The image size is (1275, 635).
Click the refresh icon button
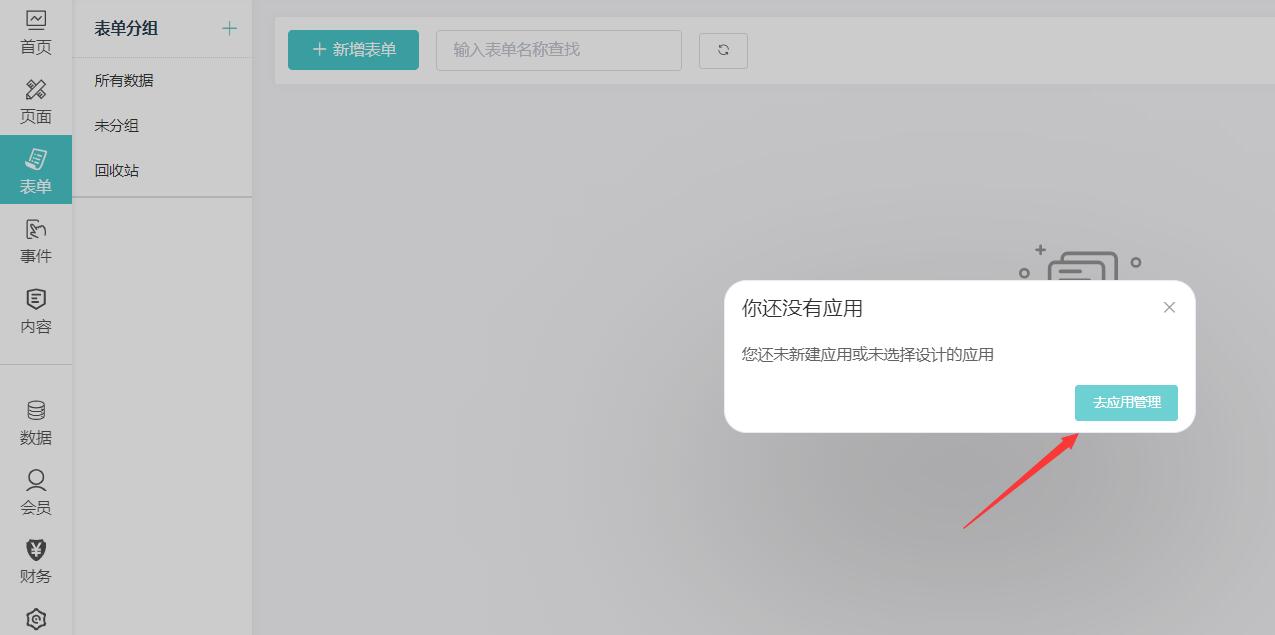pos(723,50)
